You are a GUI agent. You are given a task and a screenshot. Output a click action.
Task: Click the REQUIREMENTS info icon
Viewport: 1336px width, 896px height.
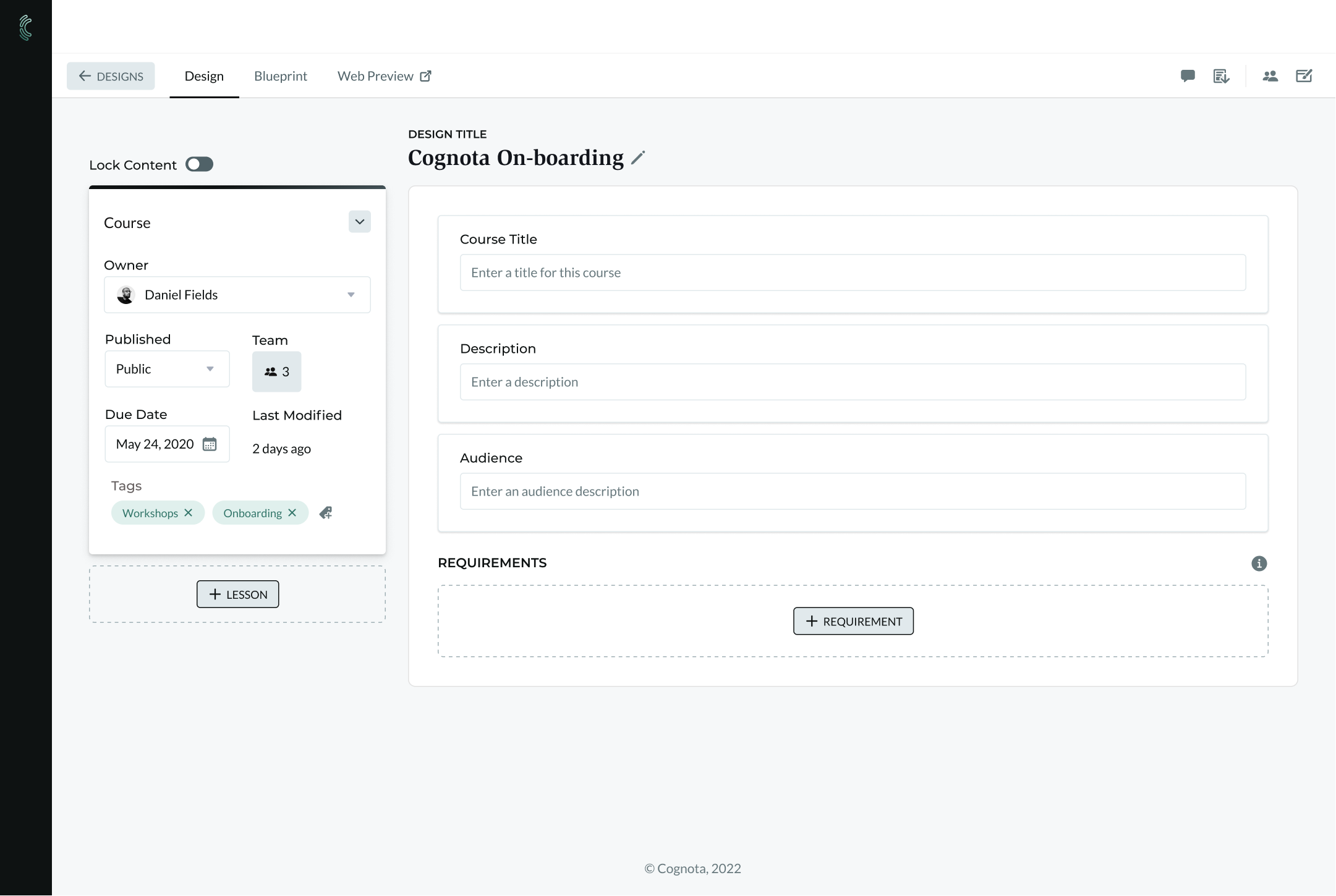tap(1259, 563)
